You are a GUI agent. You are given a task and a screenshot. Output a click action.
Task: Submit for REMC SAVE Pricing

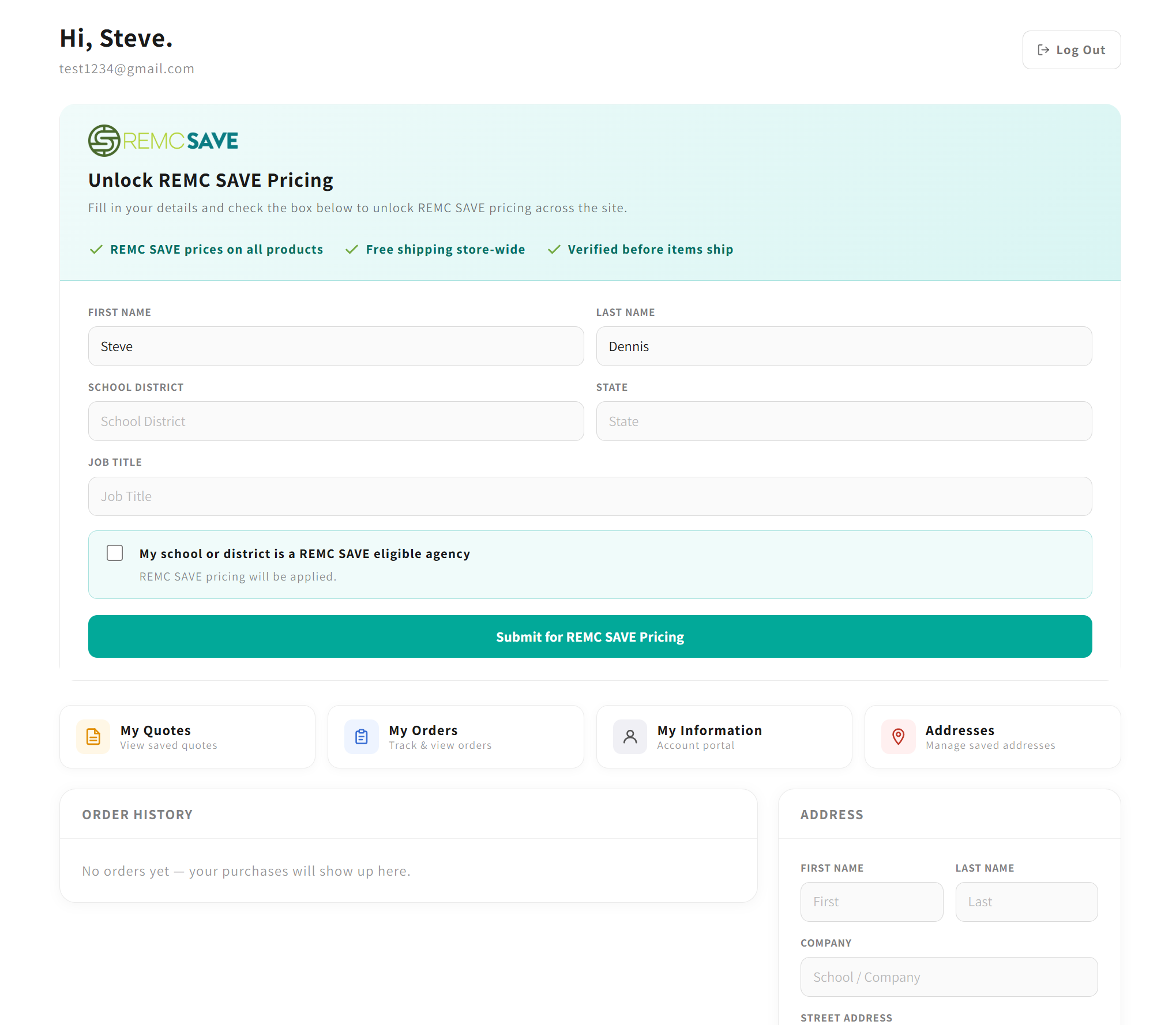(x=590, y=636)
